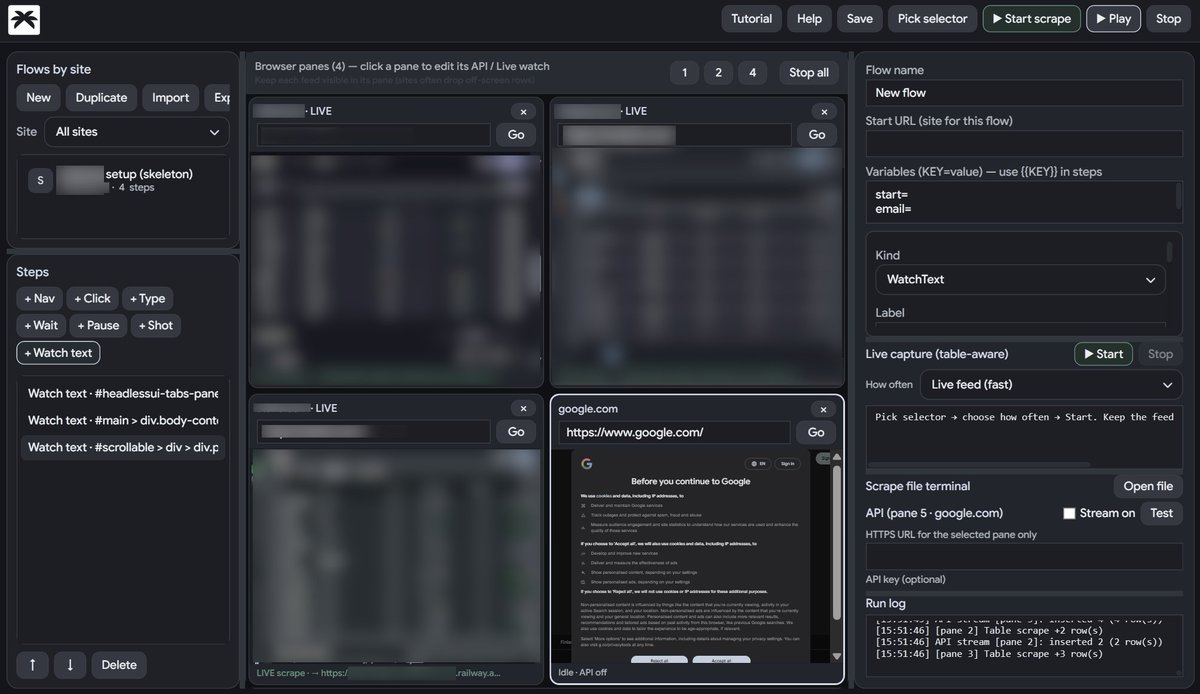Click the Start URL field
1200x694 pixels.
tap(1024, 143)
